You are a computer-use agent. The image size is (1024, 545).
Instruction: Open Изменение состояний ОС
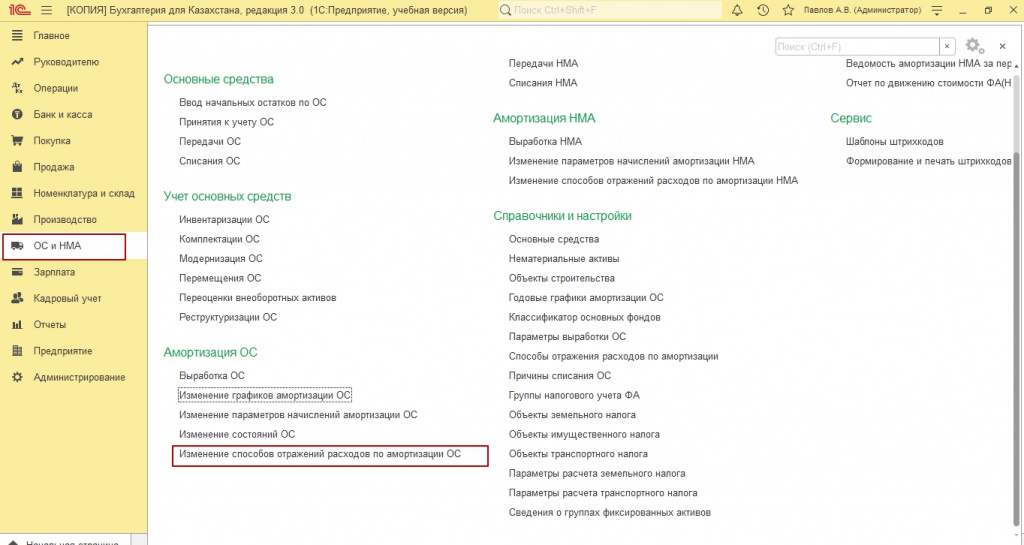point(237,435)
